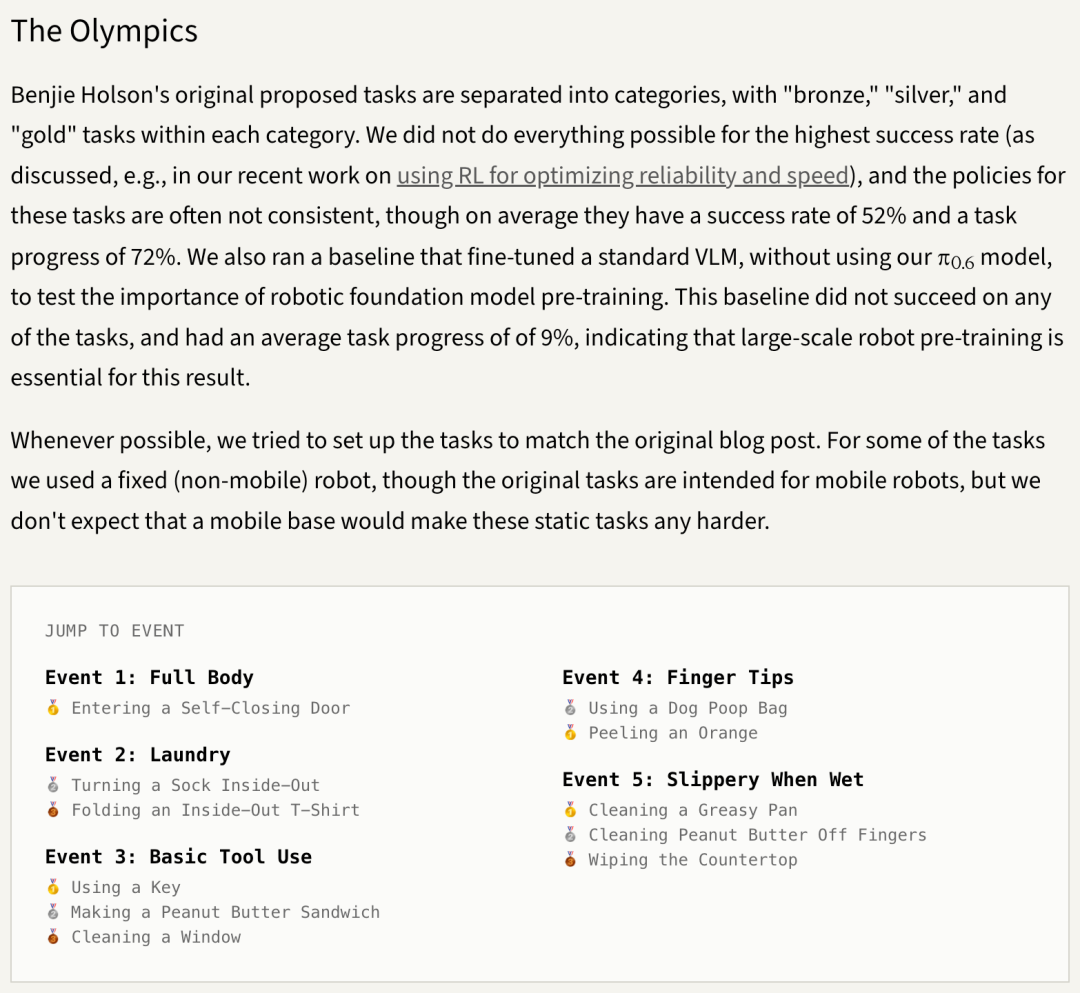Click silver medal icon beside Dog Poop Bag
The image size is (1080, 993).
click(570, 708)
